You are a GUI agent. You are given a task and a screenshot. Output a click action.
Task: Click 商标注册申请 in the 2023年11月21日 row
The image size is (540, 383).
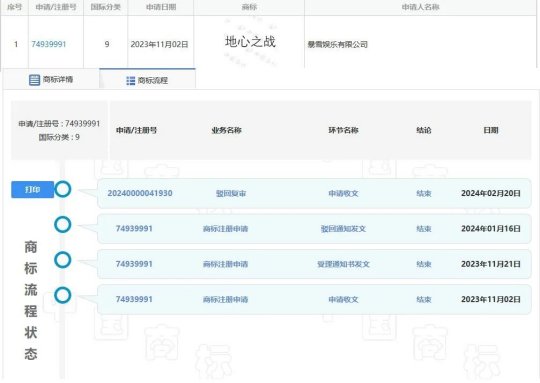click(x=226, y=264)
